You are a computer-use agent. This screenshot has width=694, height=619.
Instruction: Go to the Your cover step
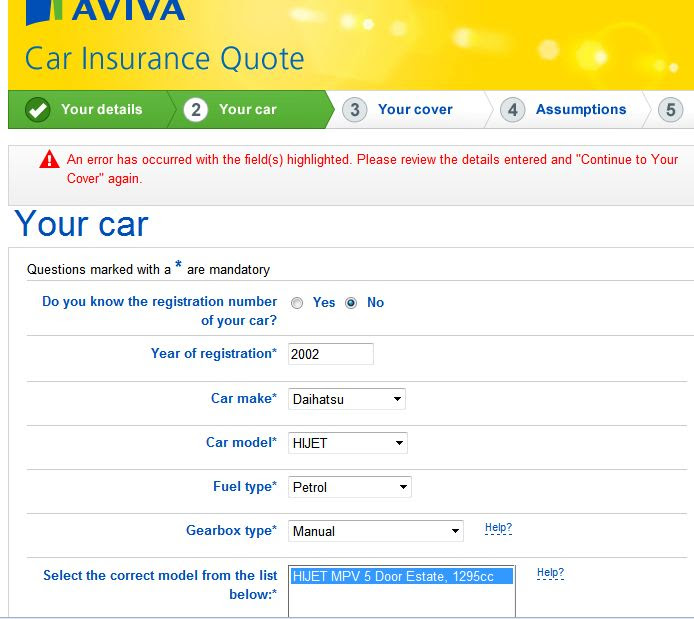(x=415, y=109)
